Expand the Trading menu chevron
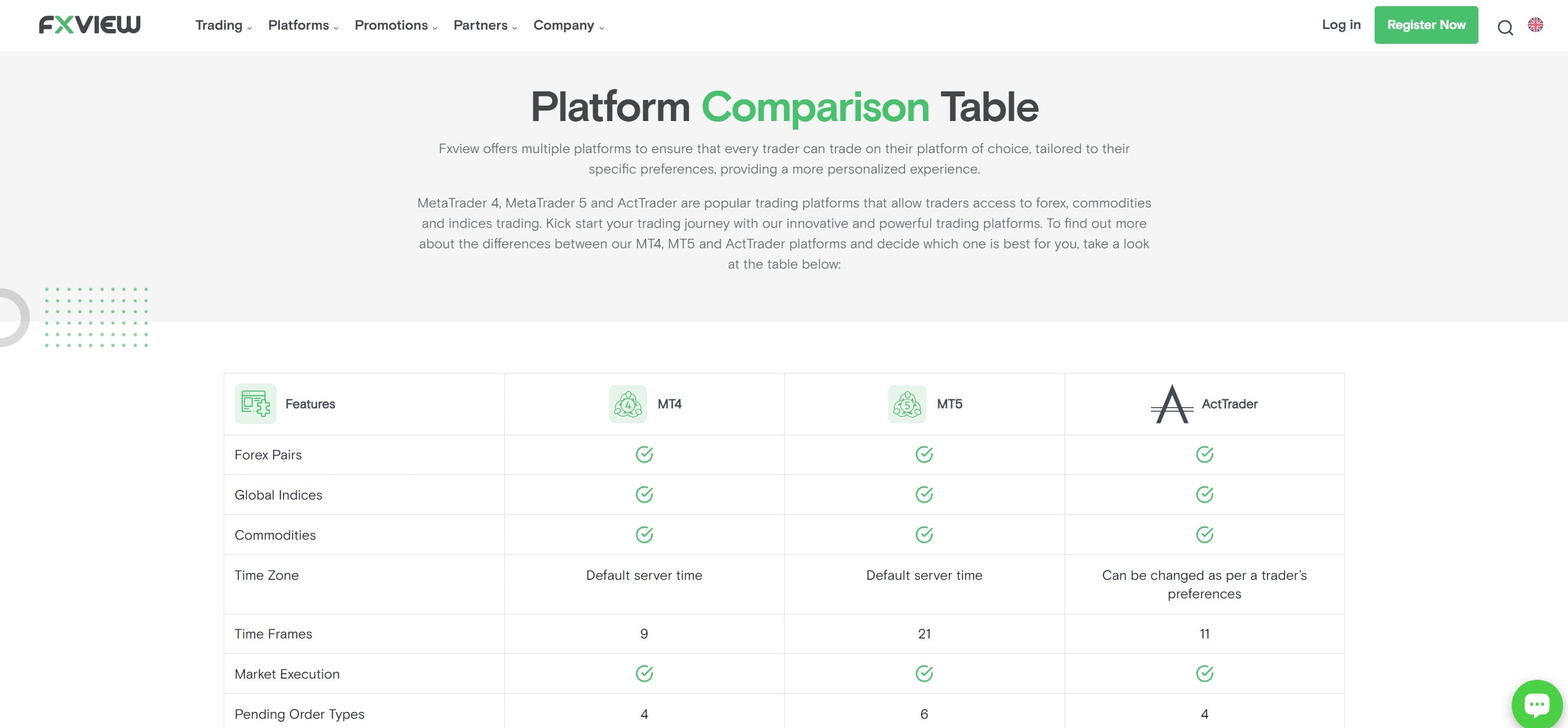This screenshot has height=728, width=1568. click(x=250, y=28)
